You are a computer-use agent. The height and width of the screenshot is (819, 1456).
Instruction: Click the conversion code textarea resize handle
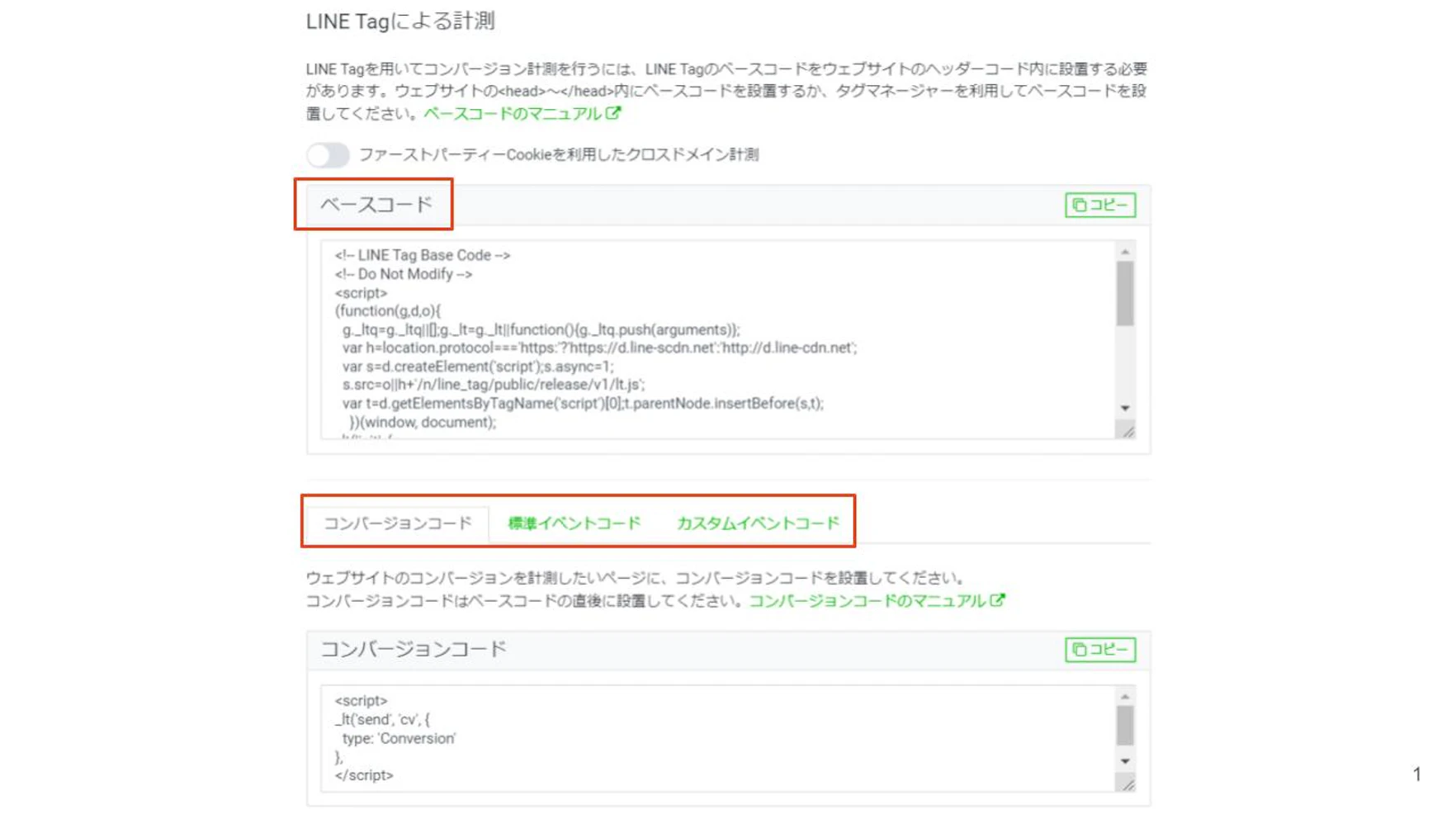[x=1127, y=783]
